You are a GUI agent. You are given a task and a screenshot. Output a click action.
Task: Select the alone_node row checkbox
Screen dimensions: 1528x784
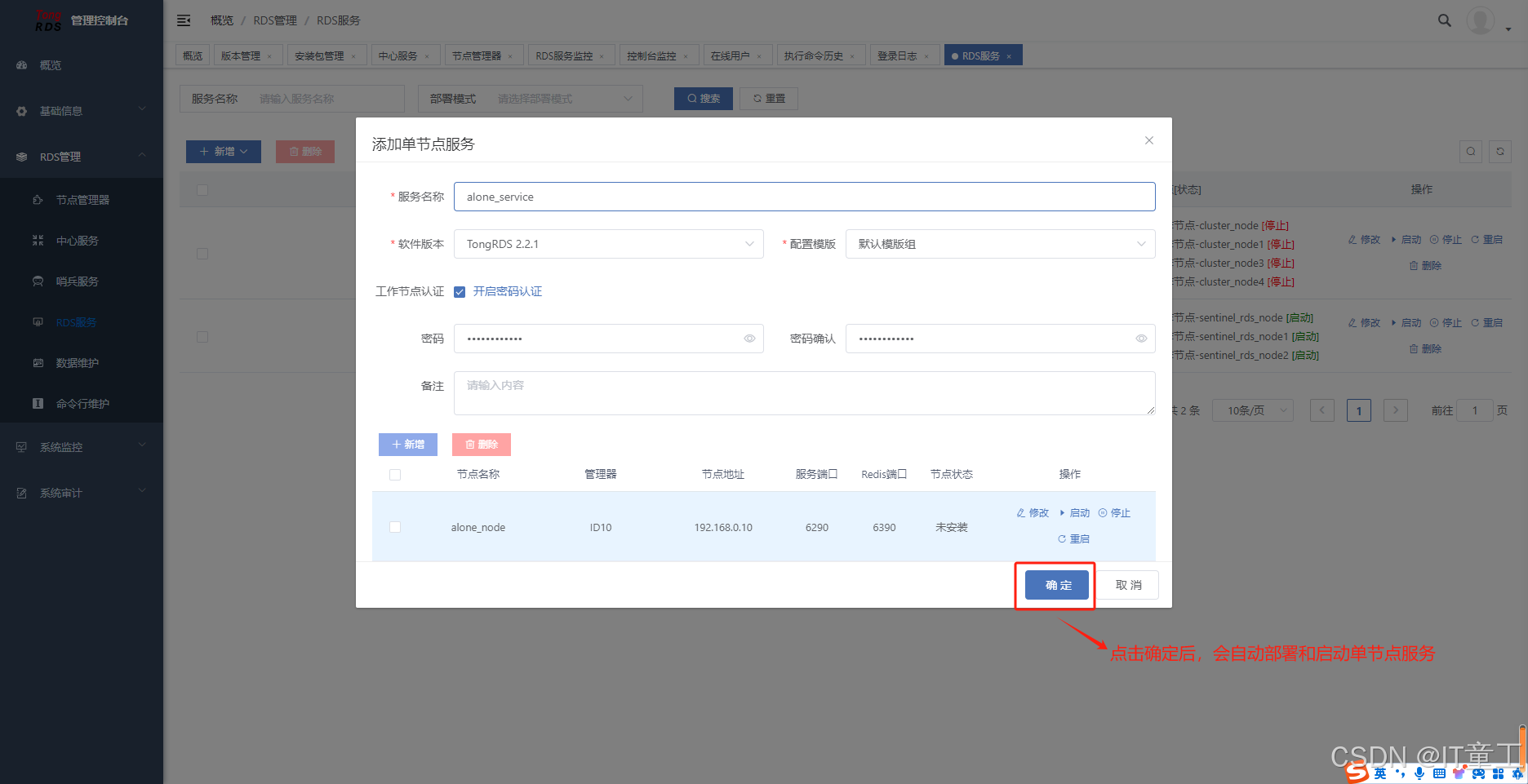[x=395, y=527]
